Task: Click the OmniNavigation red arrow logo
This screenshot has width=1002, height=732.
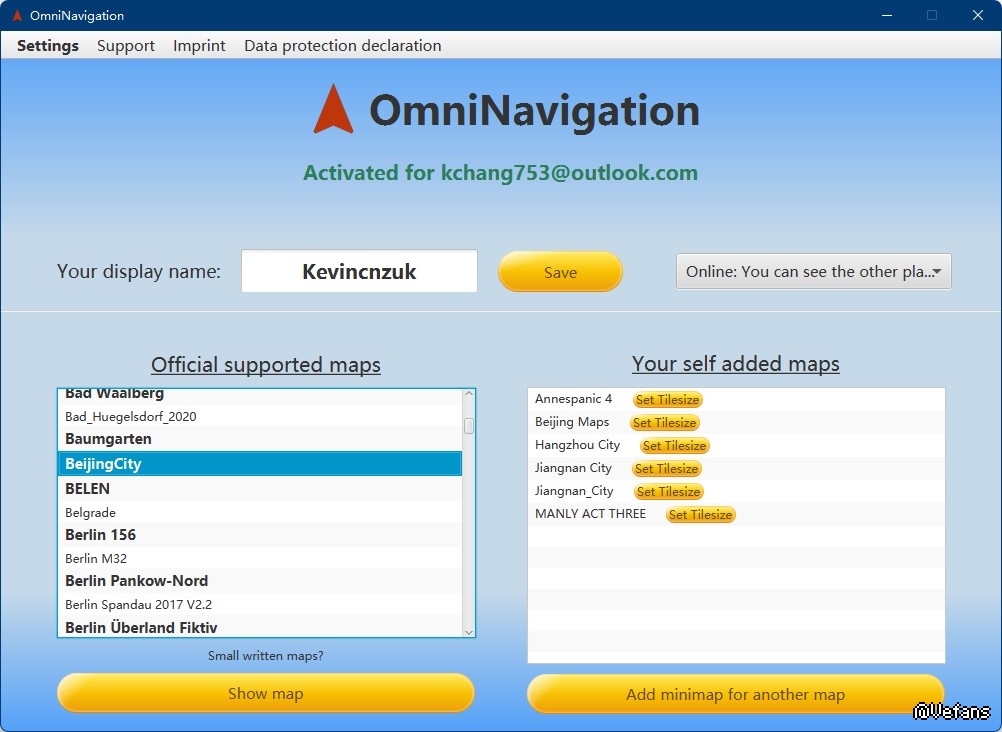Action: pyautogui.click(x=333, y=109)
